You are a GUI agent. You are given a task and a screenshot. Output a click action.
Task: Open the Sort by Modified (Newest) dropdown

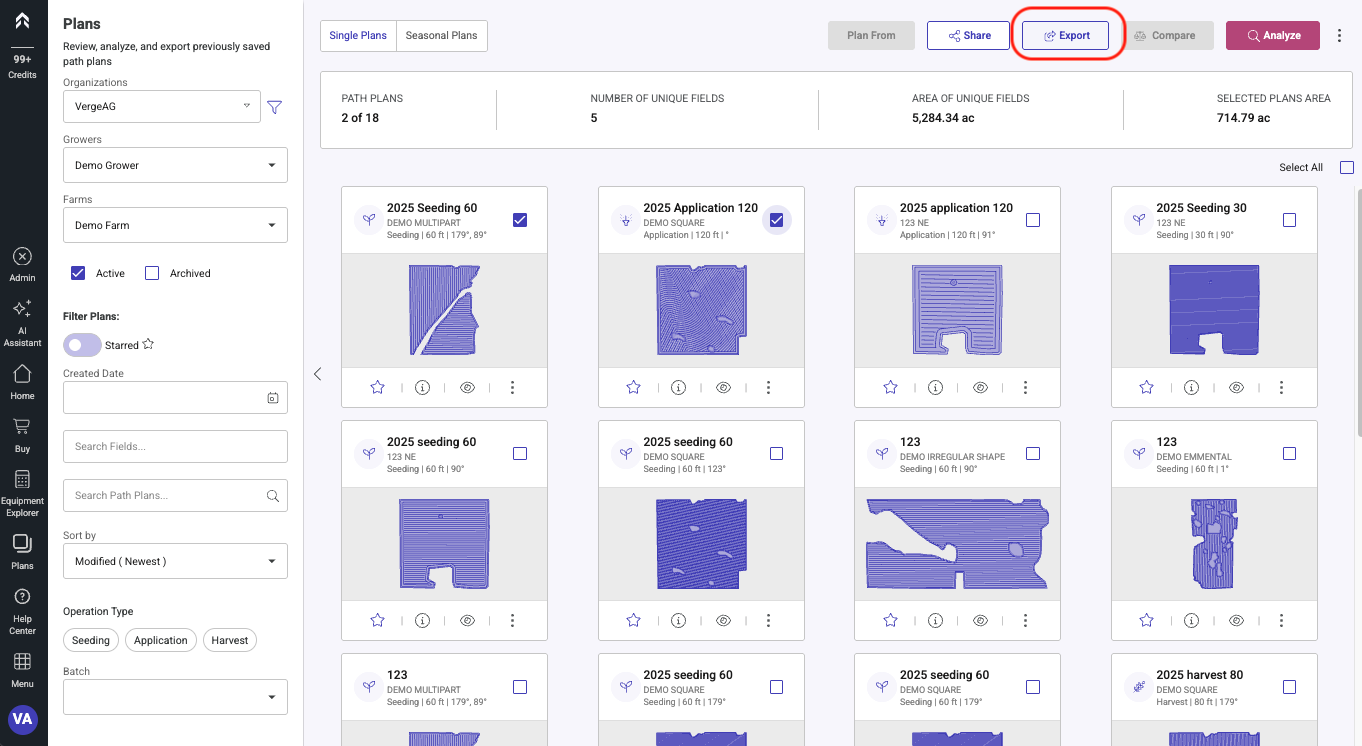point(175,561)
